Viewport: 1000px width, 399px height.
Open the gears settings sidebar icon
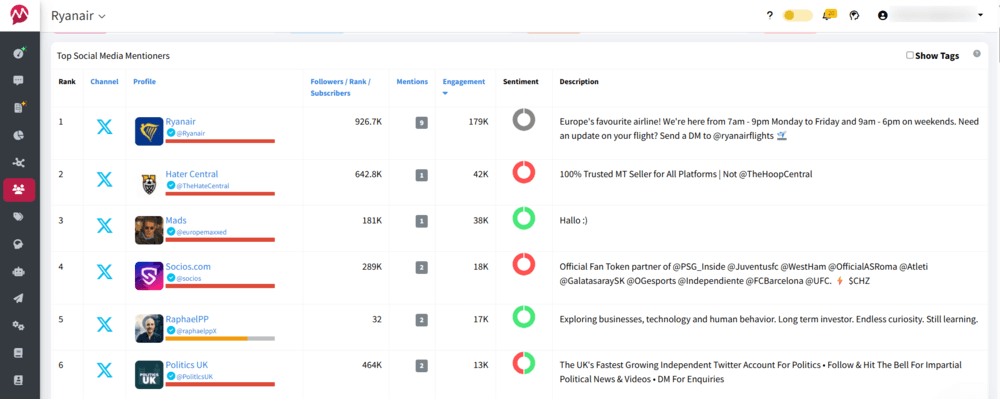tap(18, 326)
